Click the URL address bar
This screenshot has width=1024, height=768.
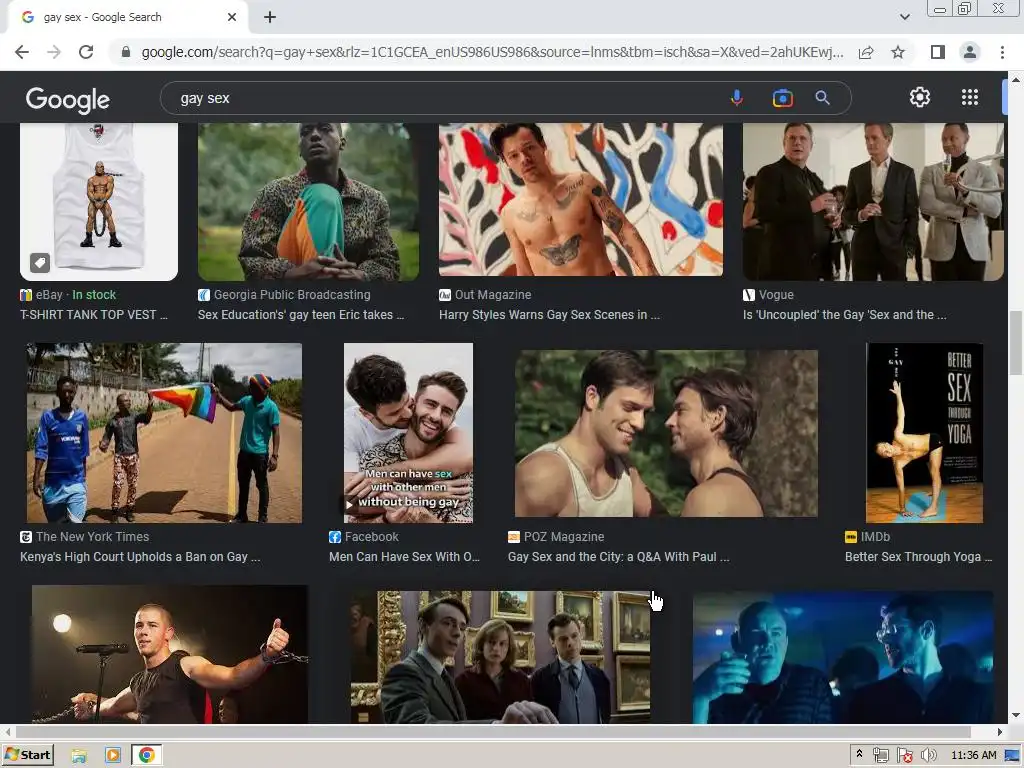coord(492,52)
